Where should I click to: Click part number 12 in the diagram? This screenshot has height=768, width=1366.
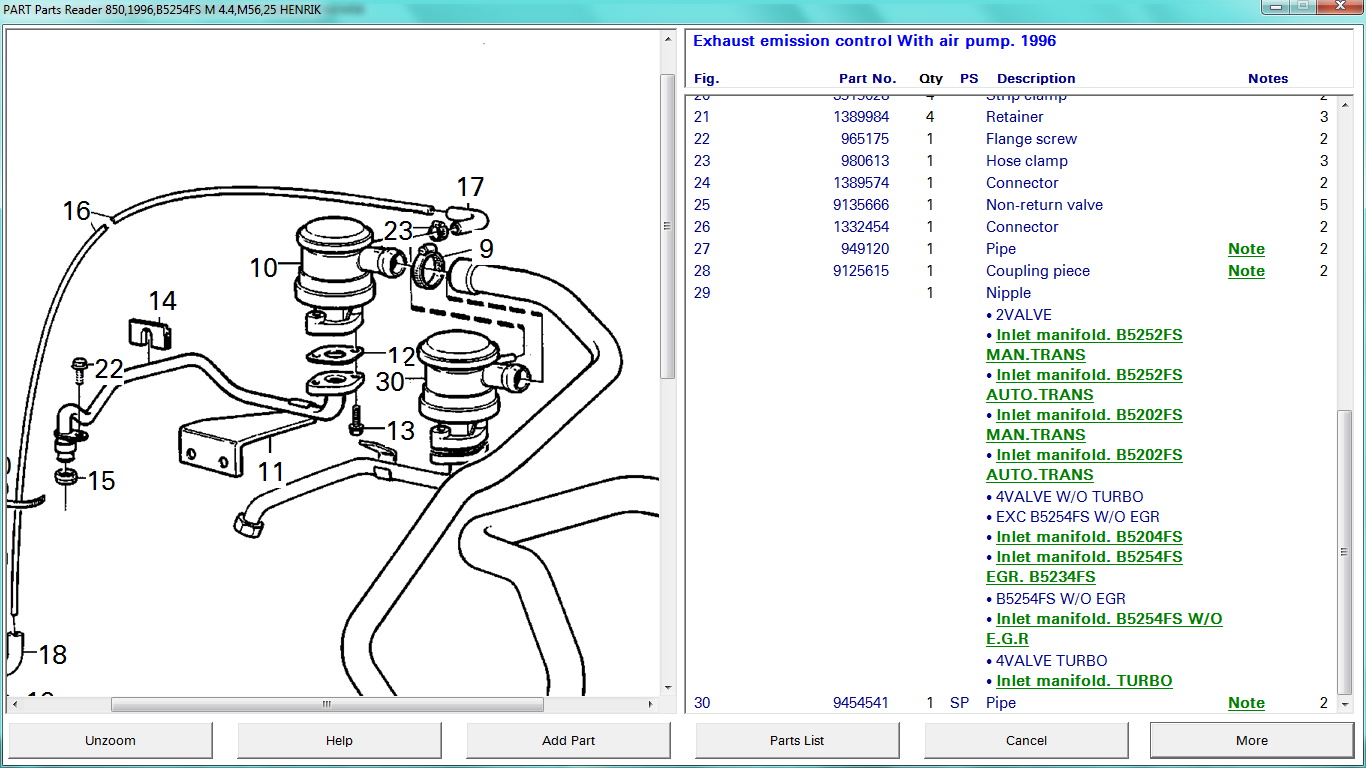coord(401,356)
